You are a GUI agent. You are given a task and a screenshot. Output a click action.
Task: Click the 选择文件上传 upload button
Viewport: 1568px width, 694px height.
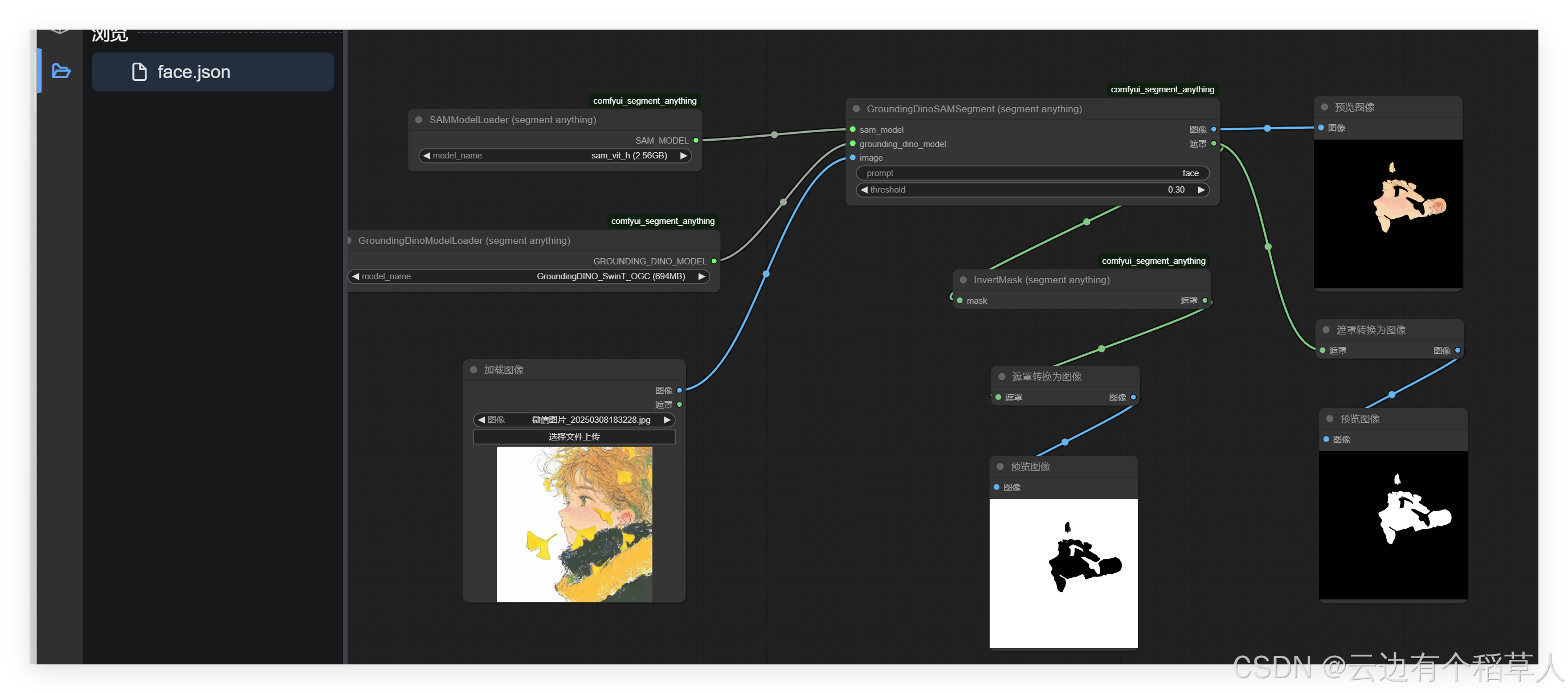[573, 436]
